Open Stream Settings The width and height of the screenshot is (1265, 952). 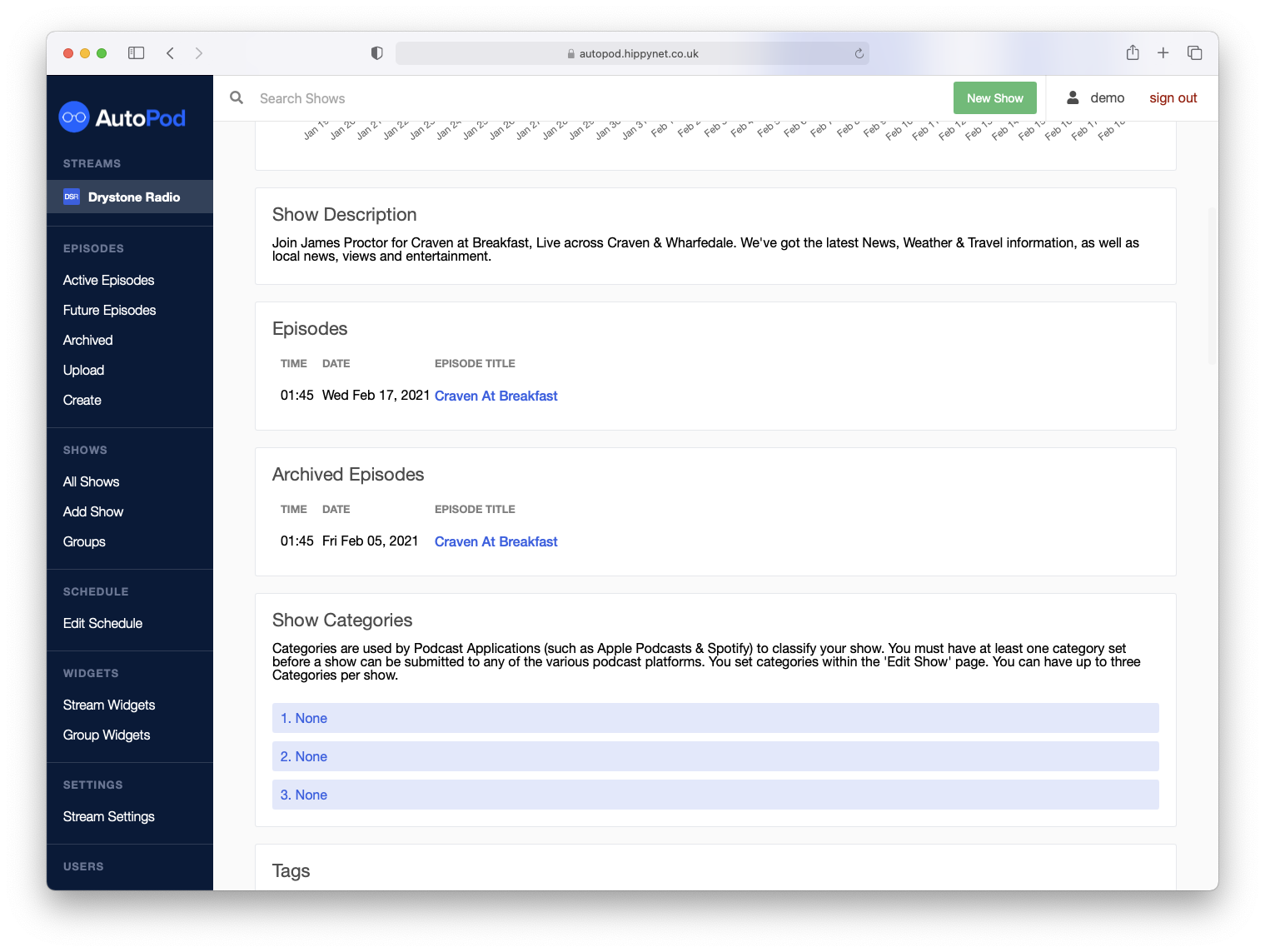tap(108, 816)
